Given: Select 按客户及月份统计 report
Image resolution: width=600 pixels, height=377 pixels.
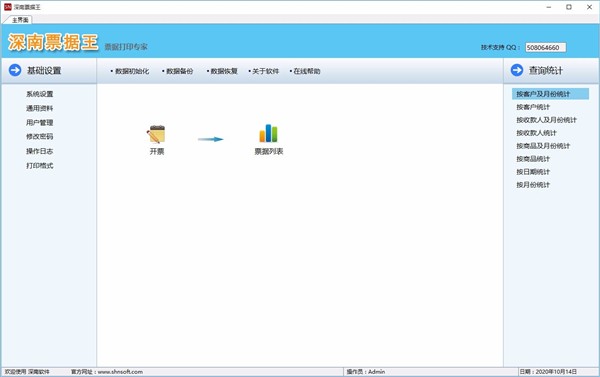Looking at the screenshot, I should pyautogui.click(x=550, y=94).
